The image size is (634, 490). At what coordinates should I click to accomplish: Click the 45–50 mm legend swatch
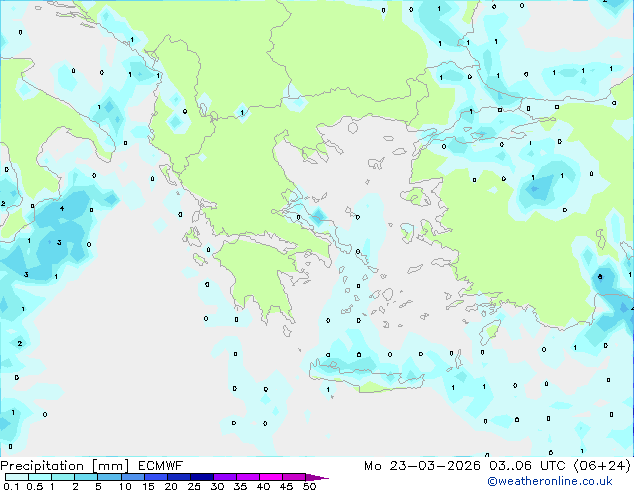click(x=294, y=477)
